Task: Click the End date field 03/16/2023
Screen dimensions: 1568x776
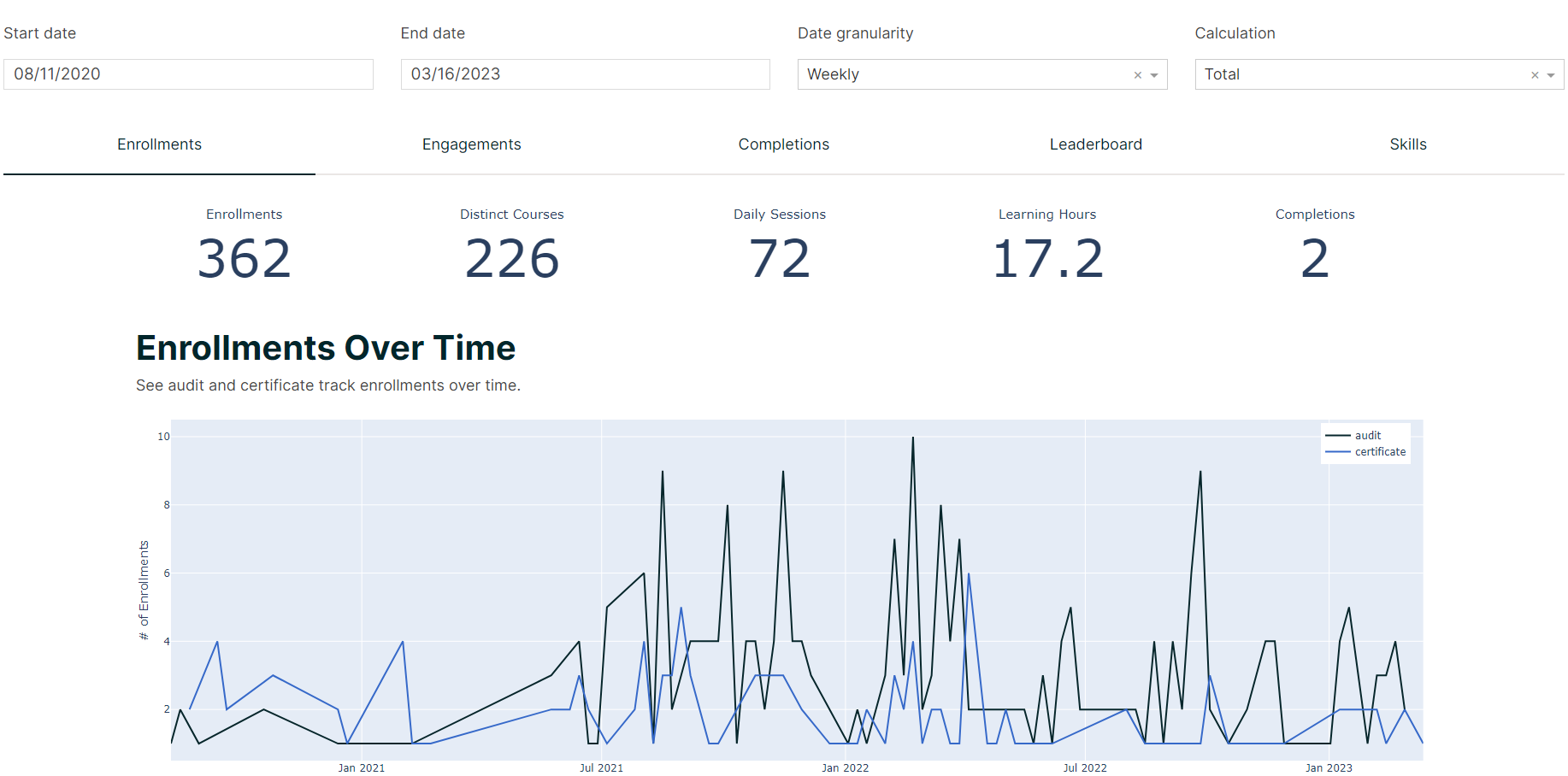Action: pyautogui.click(x=586, y=74)
